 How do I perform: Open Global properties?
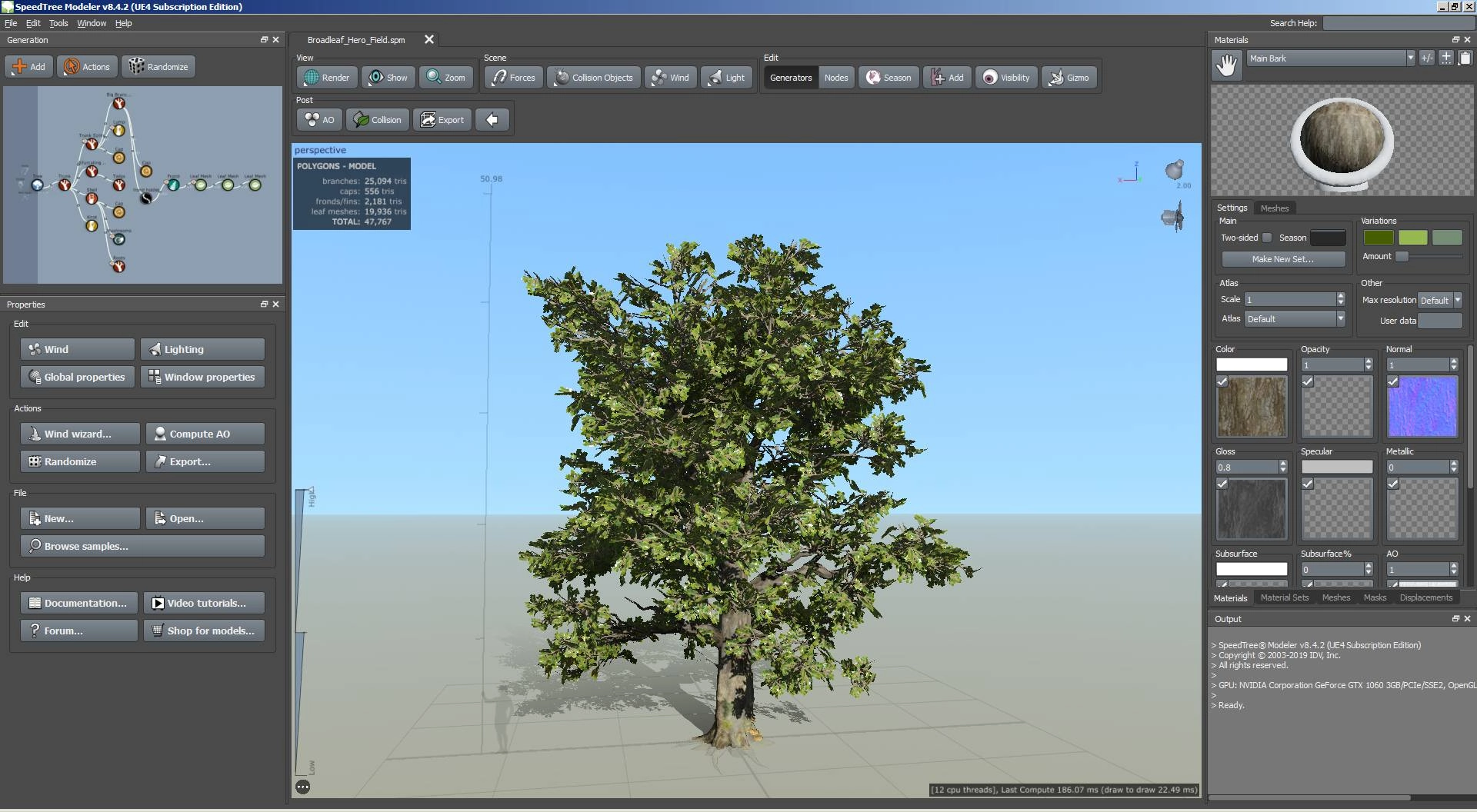coord(78,377)
